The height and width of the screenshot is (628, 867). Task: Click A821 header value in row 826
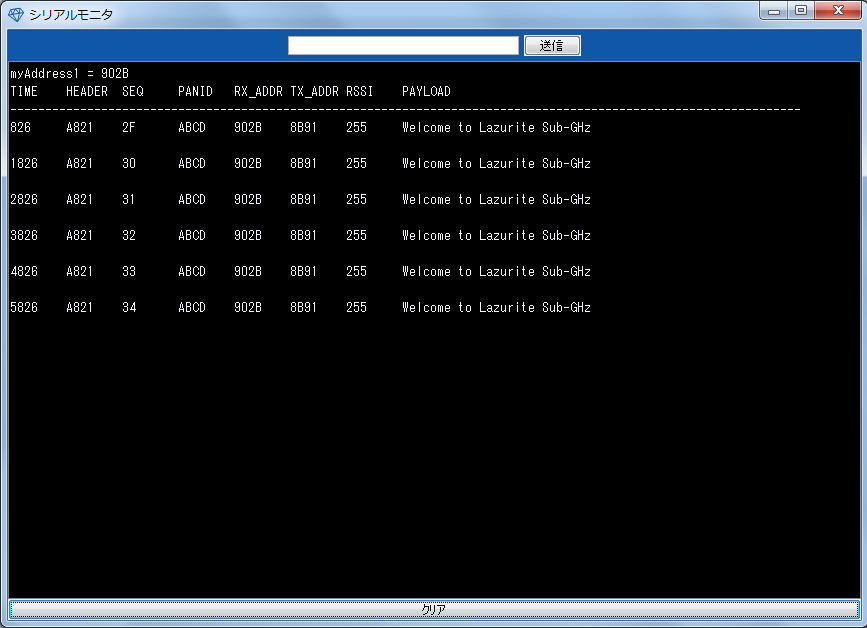pos(80,127)
